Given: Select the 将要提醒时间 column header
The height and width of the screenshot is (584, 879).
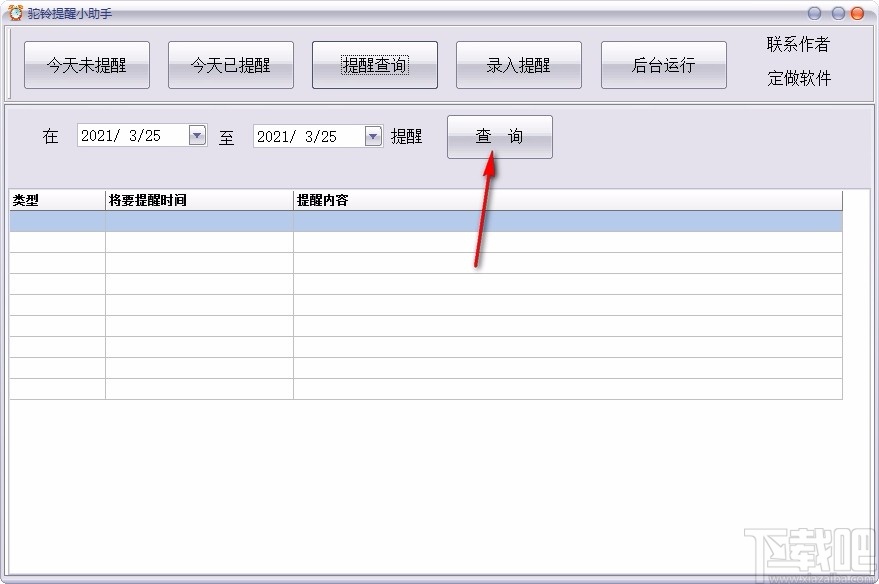Looking at the screenshot, I should pyautogui.click(x=150, y=199).
